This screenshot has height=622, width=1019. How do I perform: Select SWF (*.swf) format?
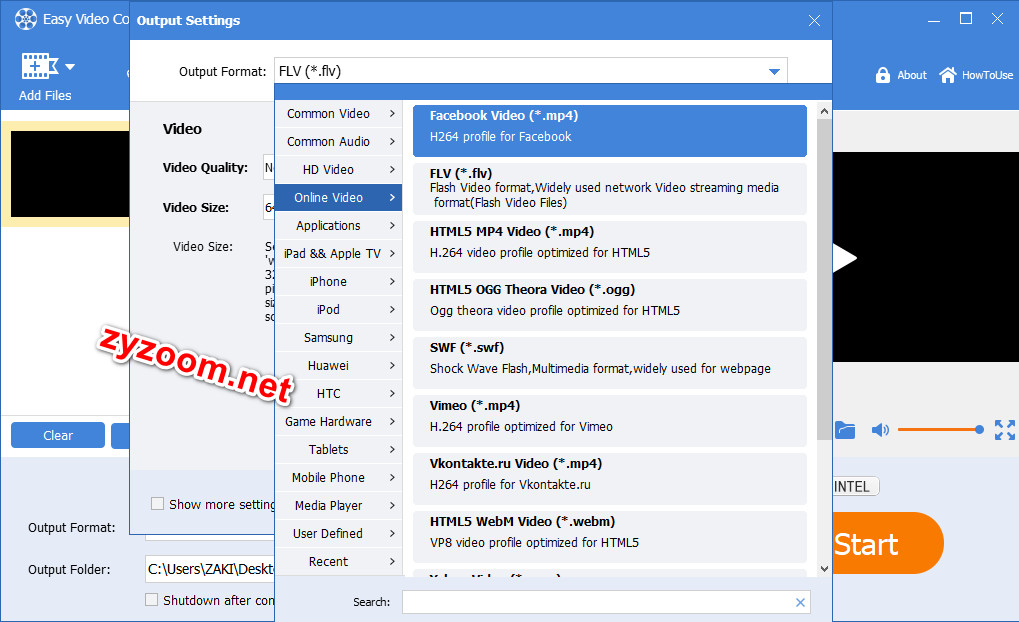tap(610, 363)
